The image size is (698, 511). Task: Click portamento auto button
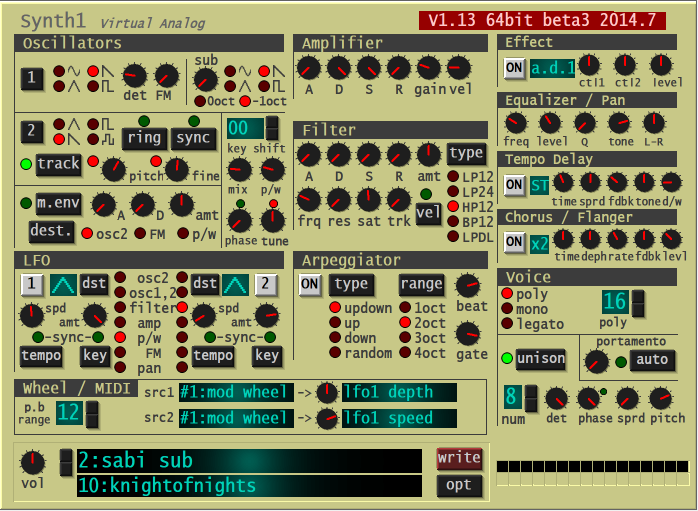pos(652,360)
